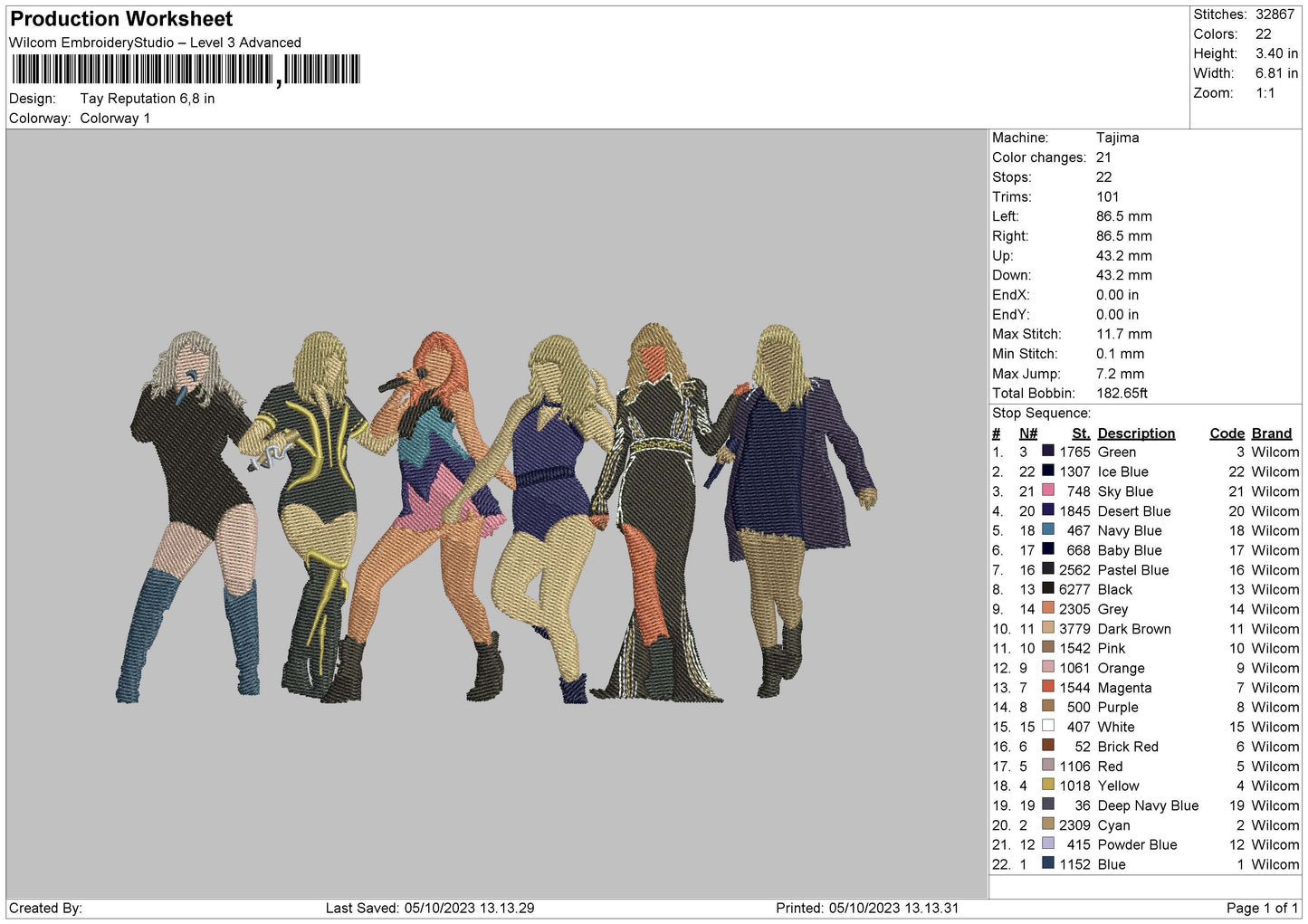Select the "Code" column header
The image size is (1308, 924).
click(1227, 433)
